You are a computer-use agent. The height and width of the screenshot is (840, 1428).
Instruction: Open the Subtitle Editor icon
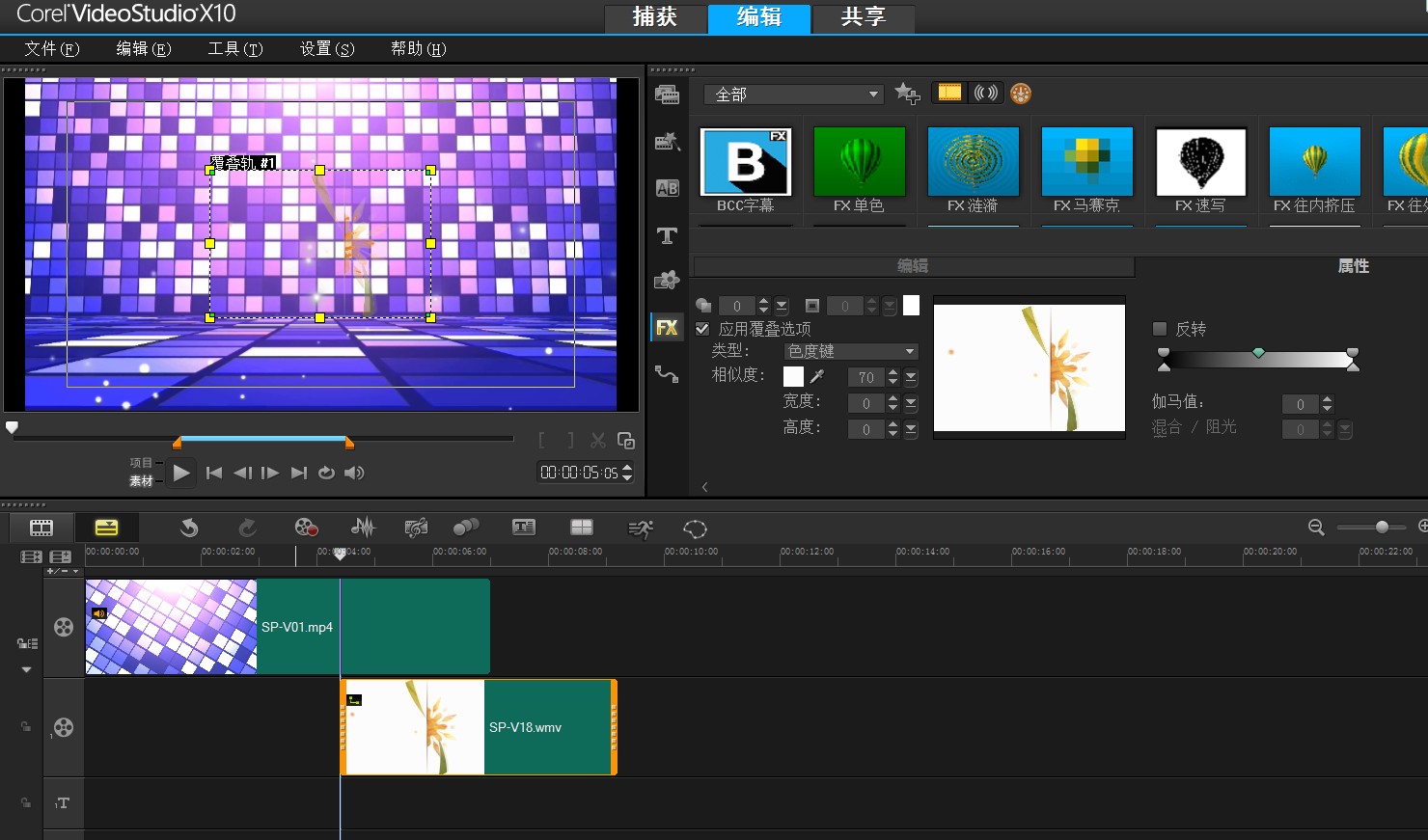tap(524, 527)
